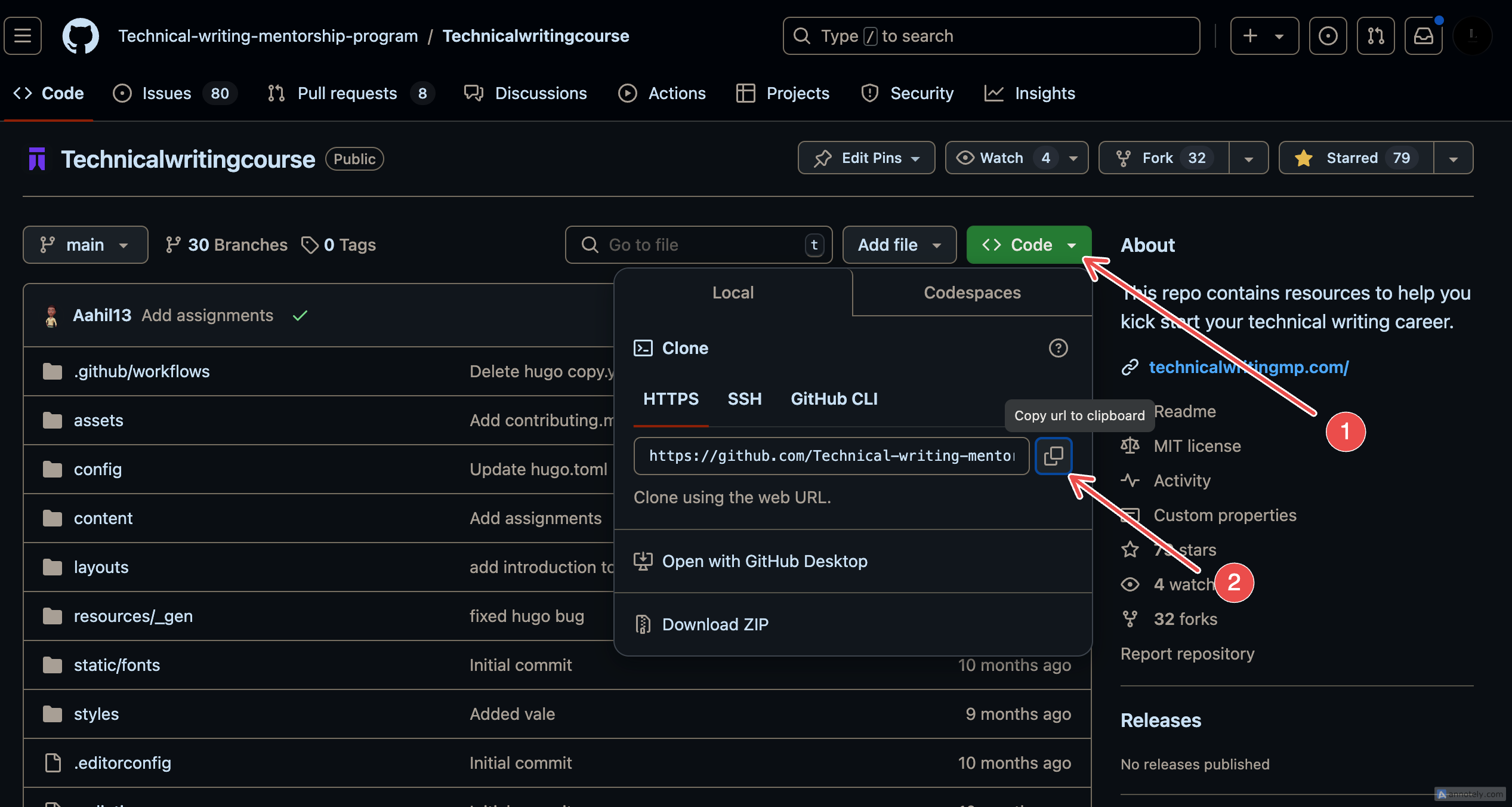Open the Projects tab
The image size is (1512, 807).
pos(782,93)
